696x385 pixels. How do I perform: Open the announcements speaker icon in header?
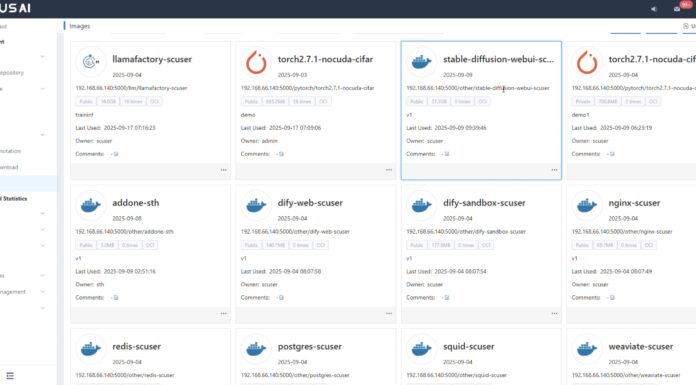653,9
